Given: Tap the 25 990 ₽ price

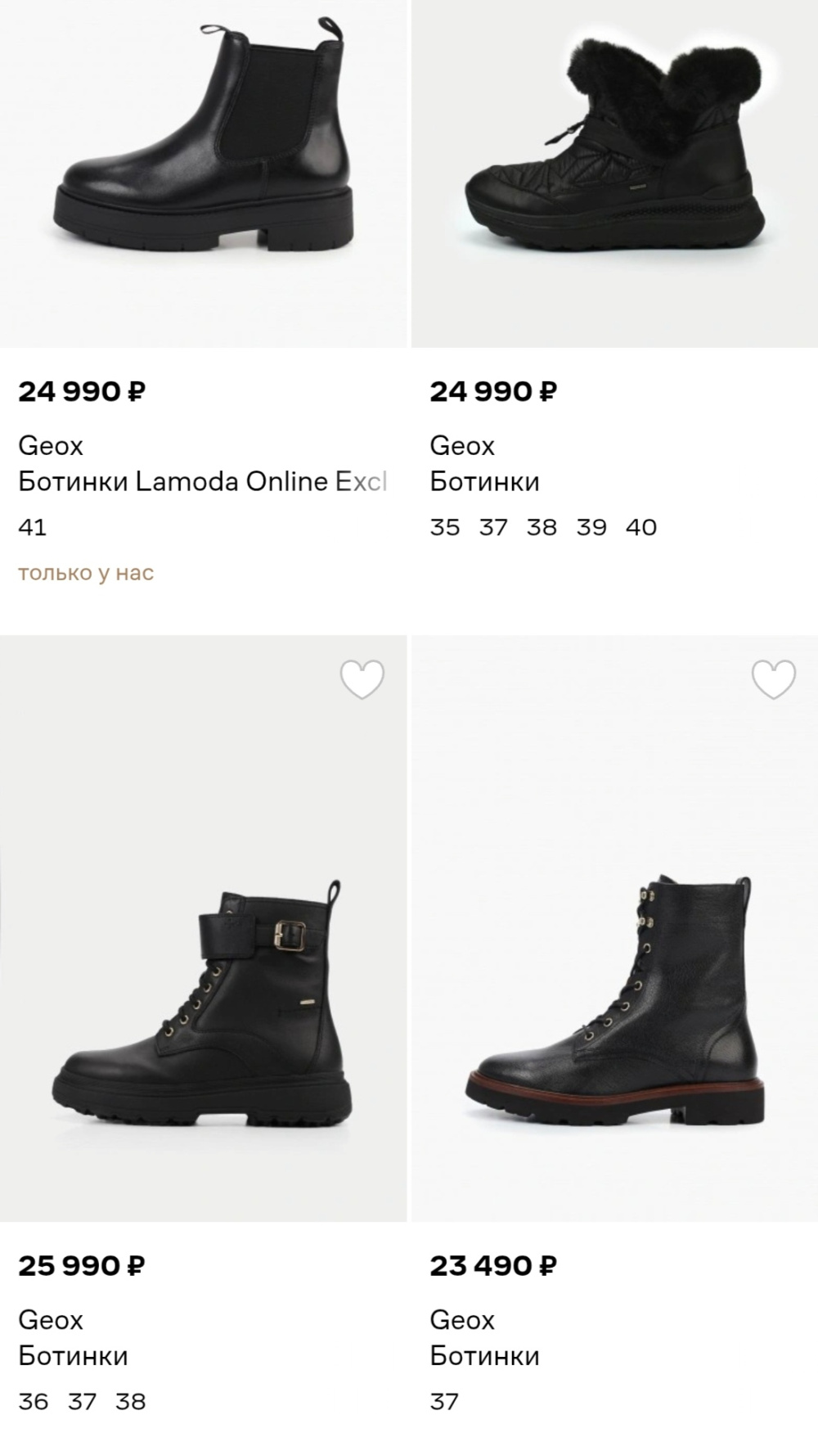Looking at the screenshot, I should click(x=82, y=1266).
